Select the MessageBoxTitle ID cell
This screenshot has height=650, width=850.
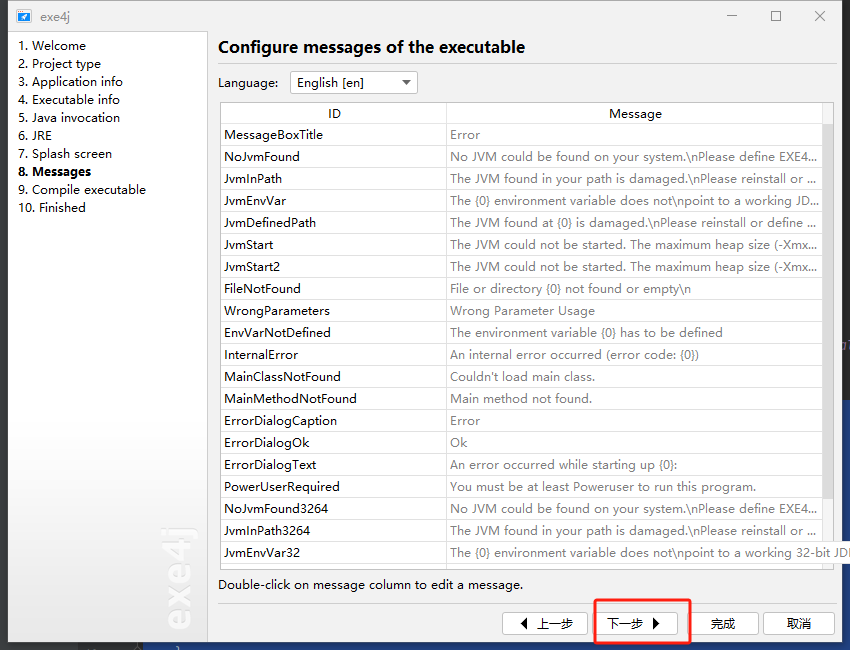coord(333,134)
